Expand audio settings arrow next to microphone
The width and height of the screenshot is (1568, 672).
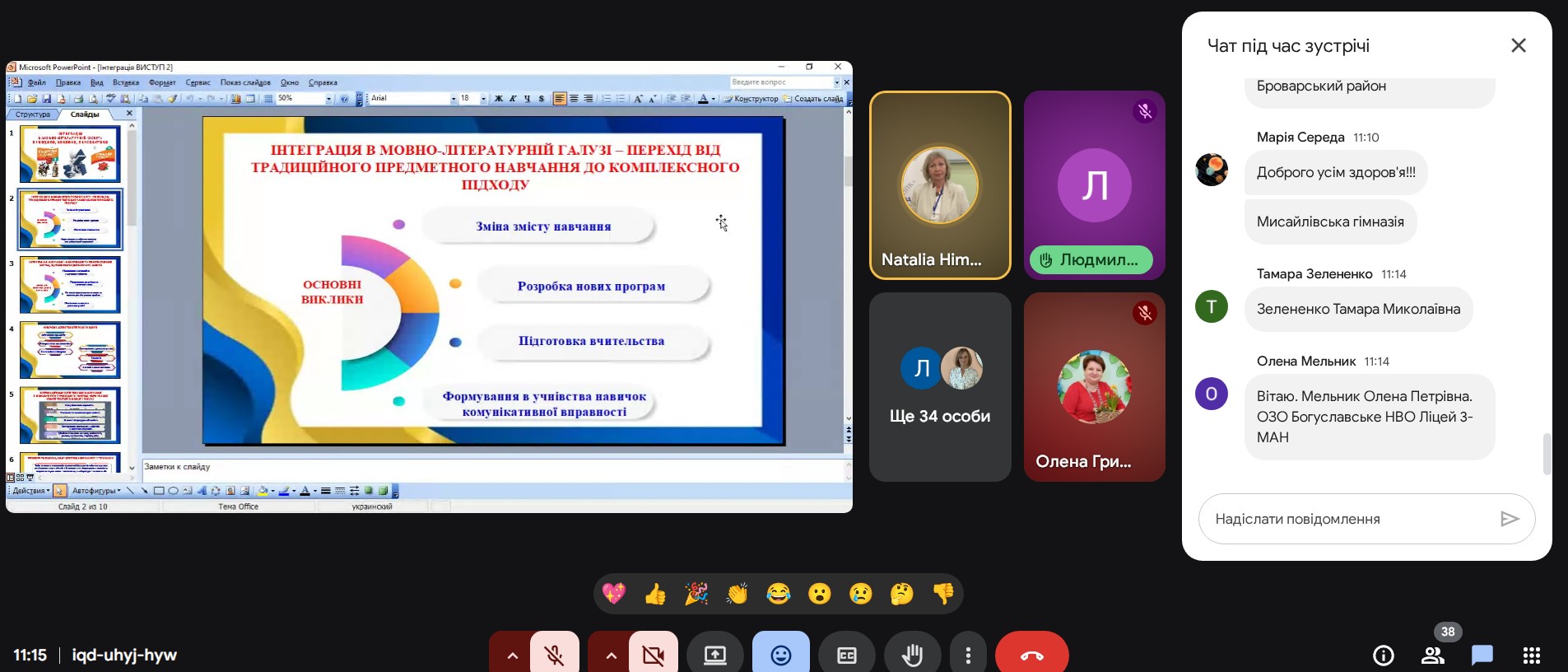[512, 655]
